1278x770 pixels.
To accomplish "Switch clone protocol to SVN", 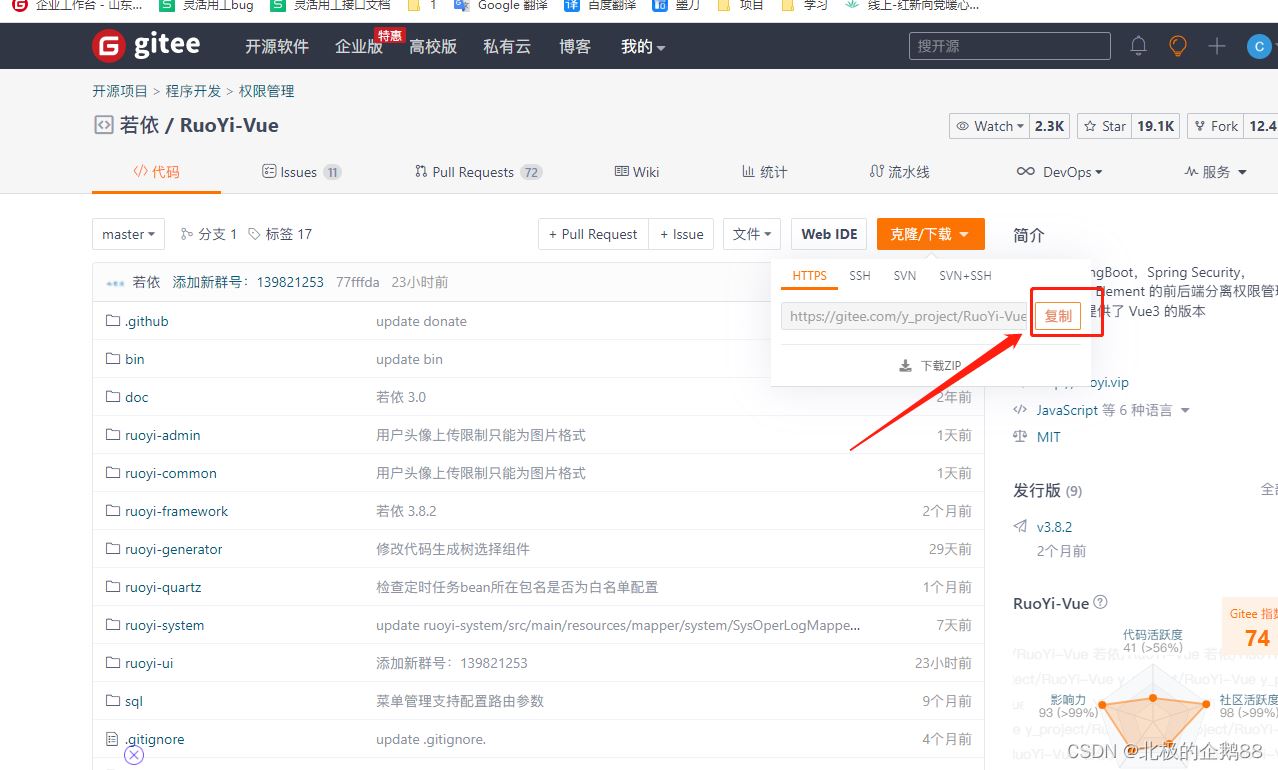I will [x=904, y=275].
